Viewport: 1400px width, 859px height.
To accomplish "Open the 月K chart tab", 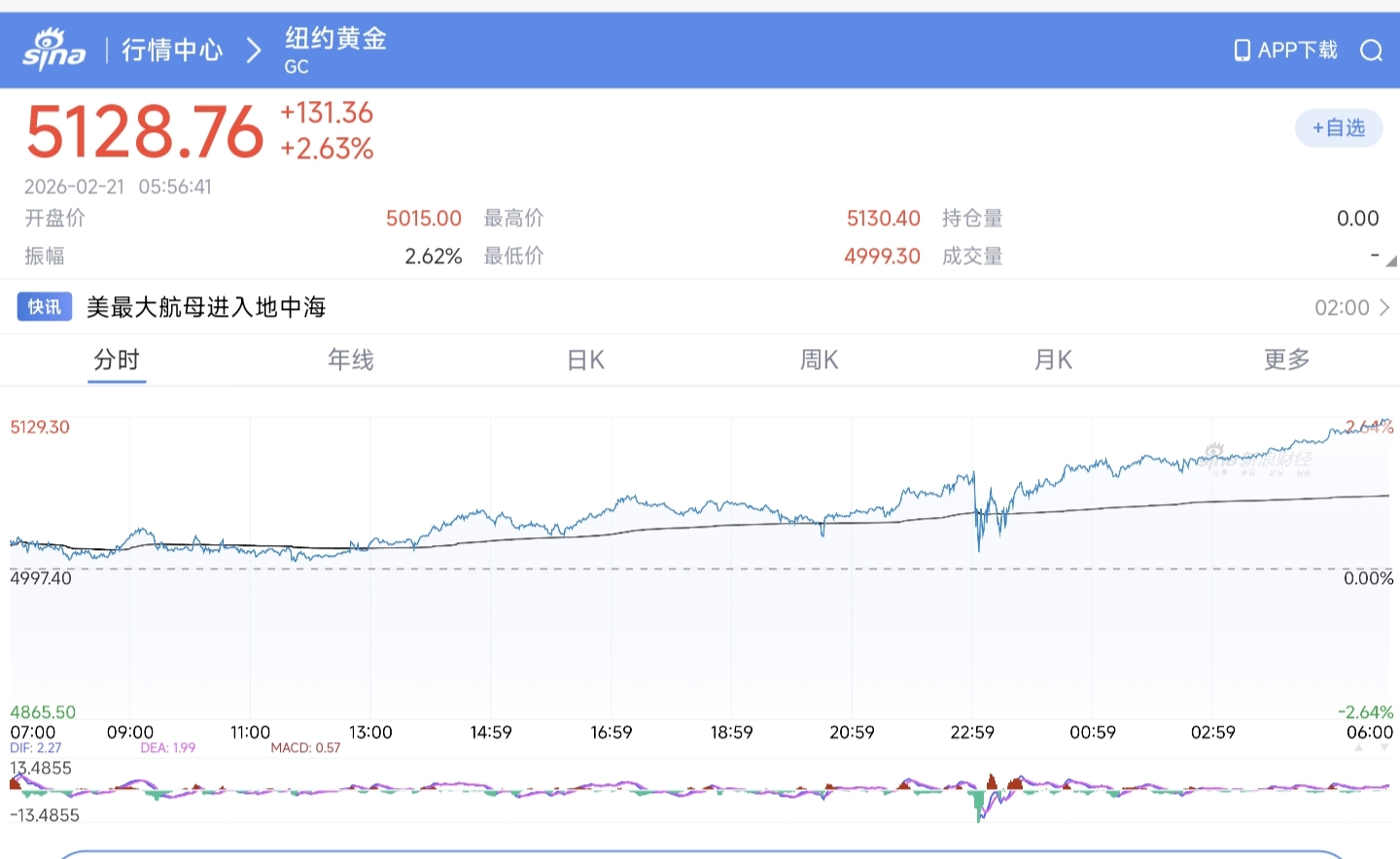I will coord(1053,361).
